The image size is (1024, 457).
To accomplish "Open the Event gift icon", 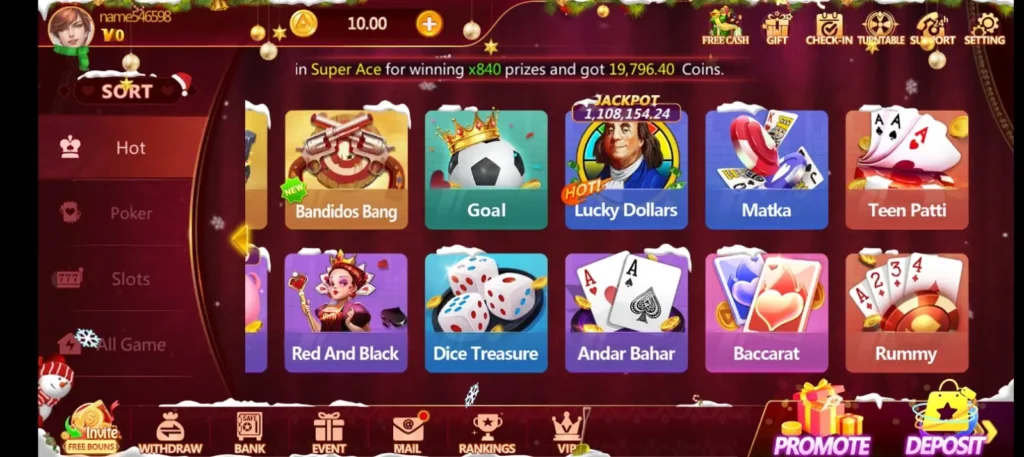I will [x=328, y=433].
